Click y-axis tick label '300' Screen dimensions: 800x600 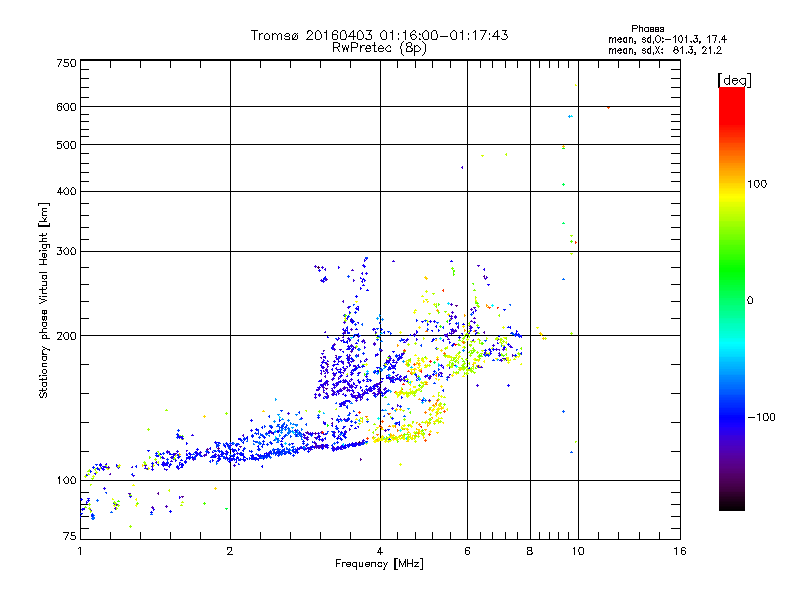point(66,252)
